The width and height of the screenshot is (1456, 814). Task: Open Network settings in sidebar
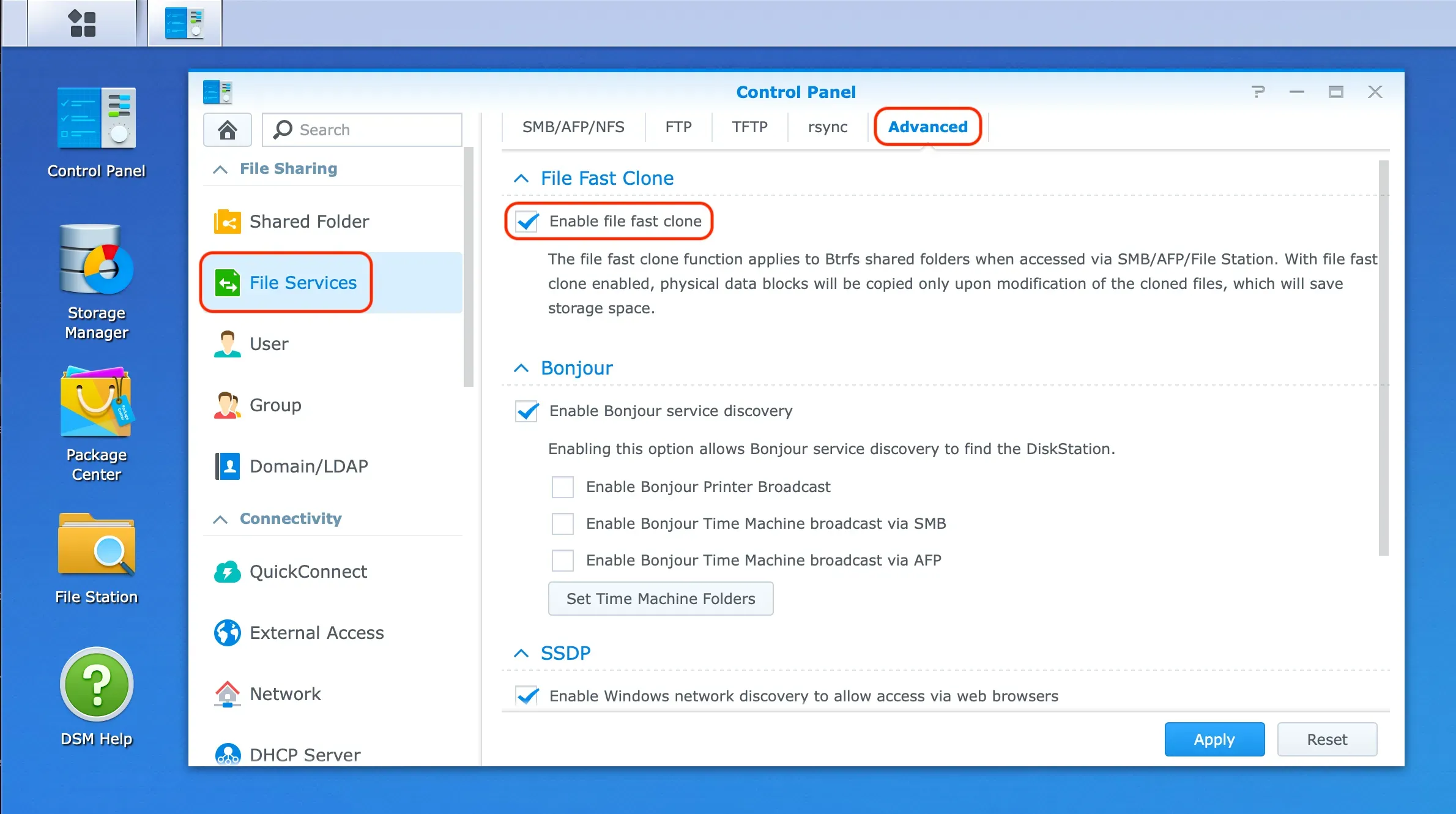click(x=284, y=693)
